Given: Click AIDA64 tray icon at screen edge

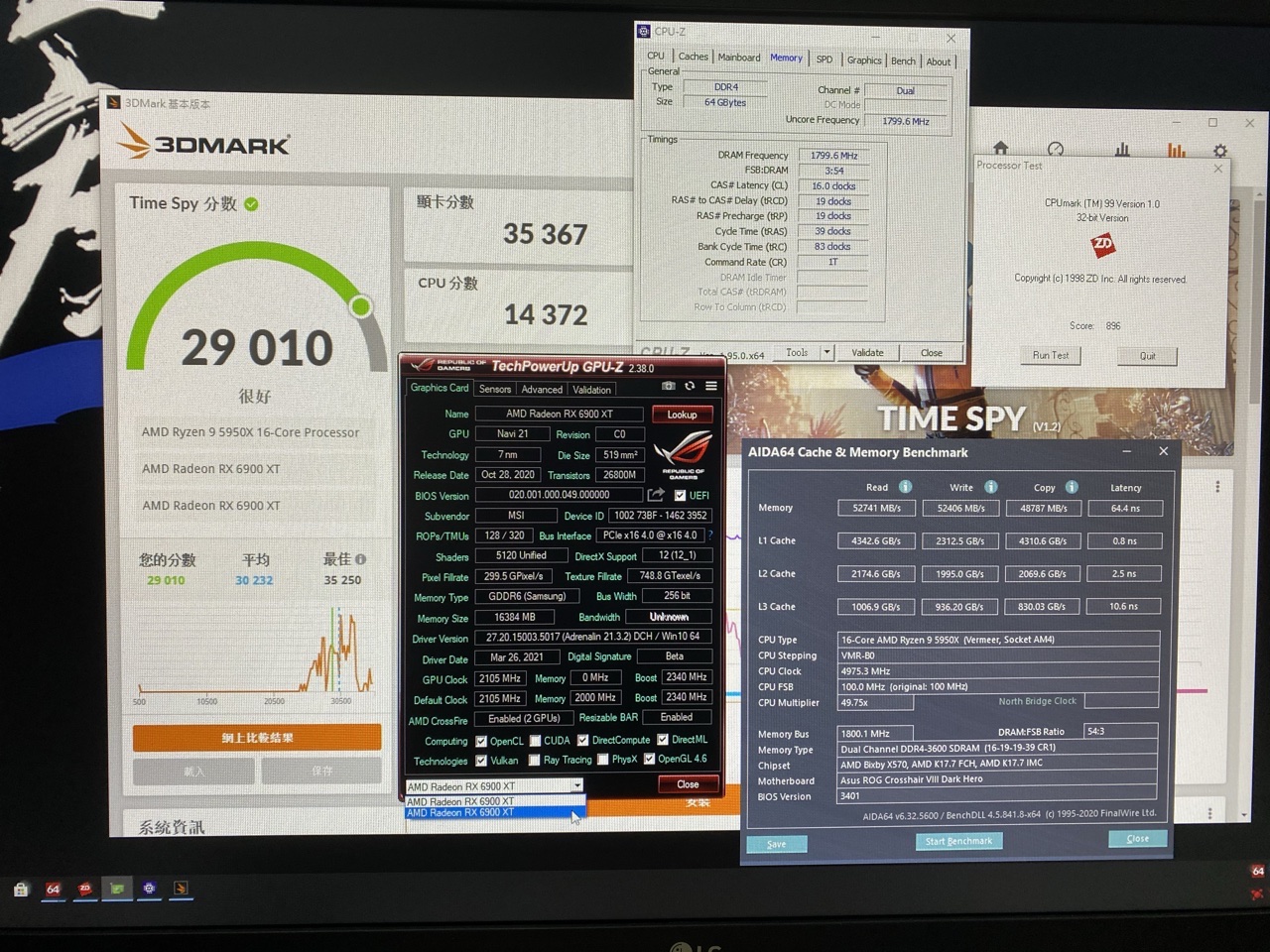Looking at the screenshot, I should 1258,872.
